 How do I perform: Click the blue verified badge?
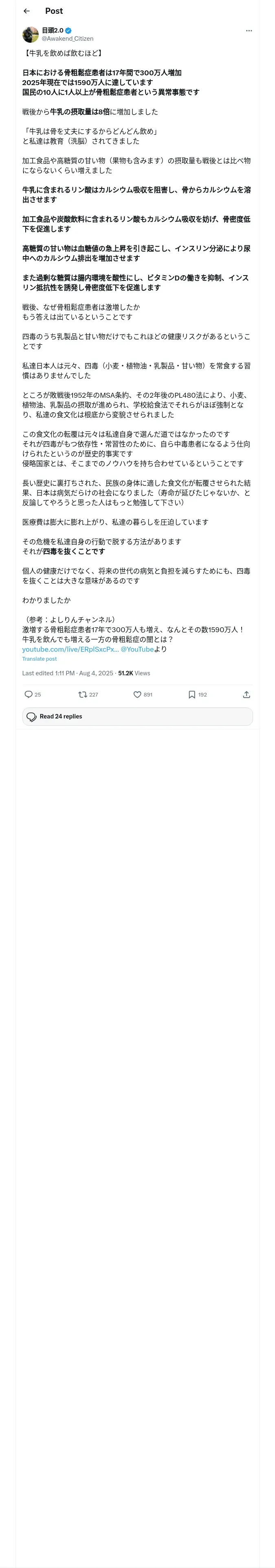(68, 31)
